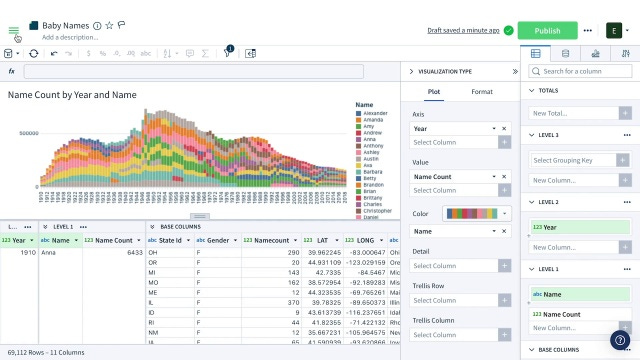Remove Year from the Axis field
Image resolution: width=640 pixels, height=360 pixels.
point(504,129)
